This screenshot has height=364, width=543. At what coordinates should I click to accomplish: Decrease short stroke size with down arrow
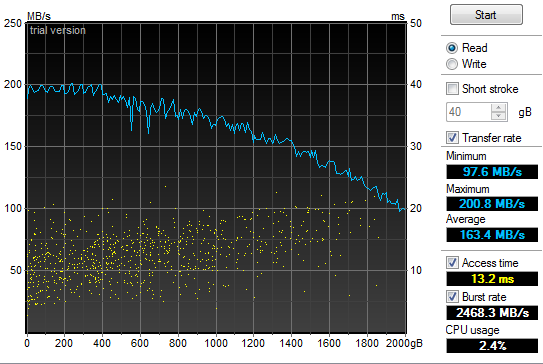[498, 116]
